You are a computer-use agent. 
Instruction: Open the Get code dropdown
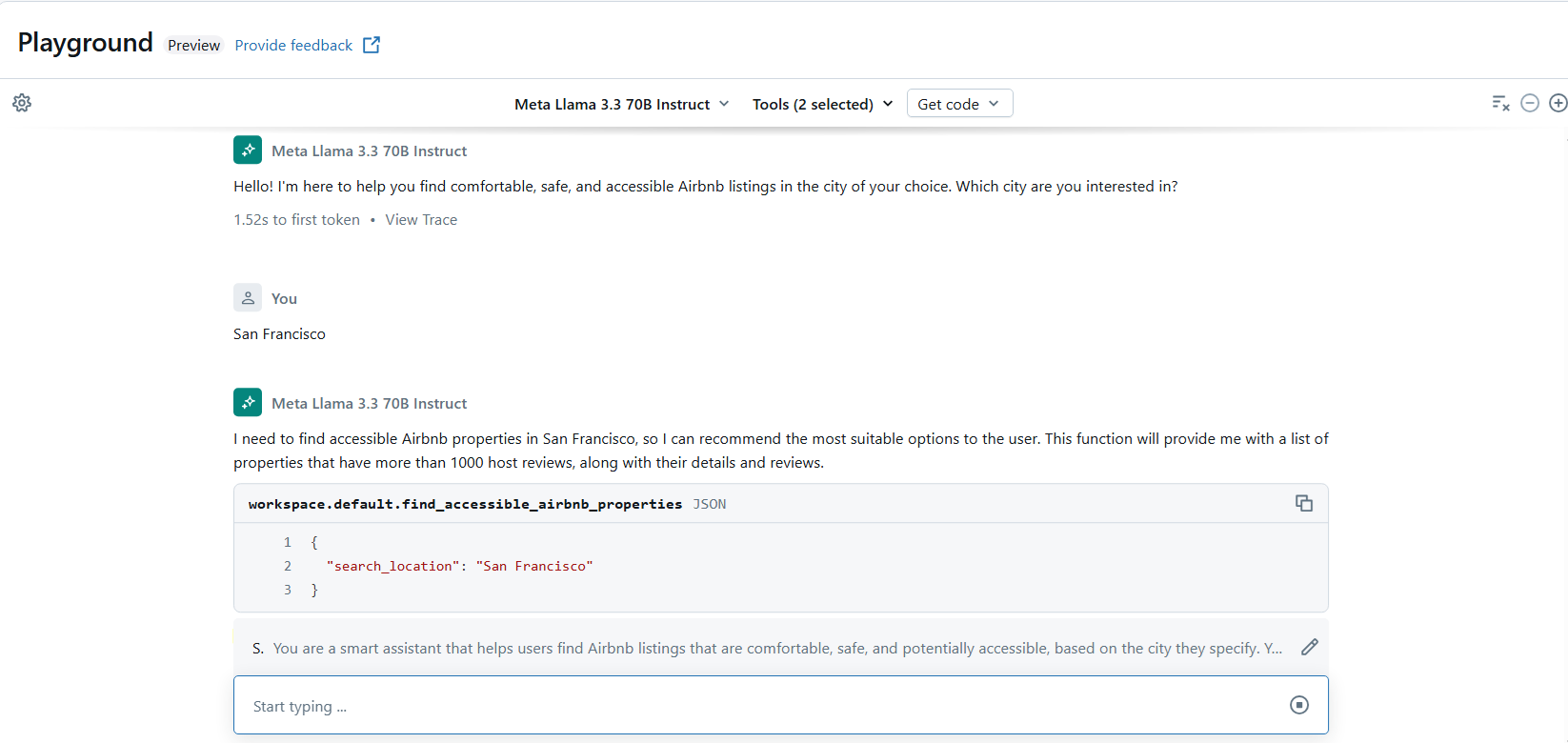[959, 104]
